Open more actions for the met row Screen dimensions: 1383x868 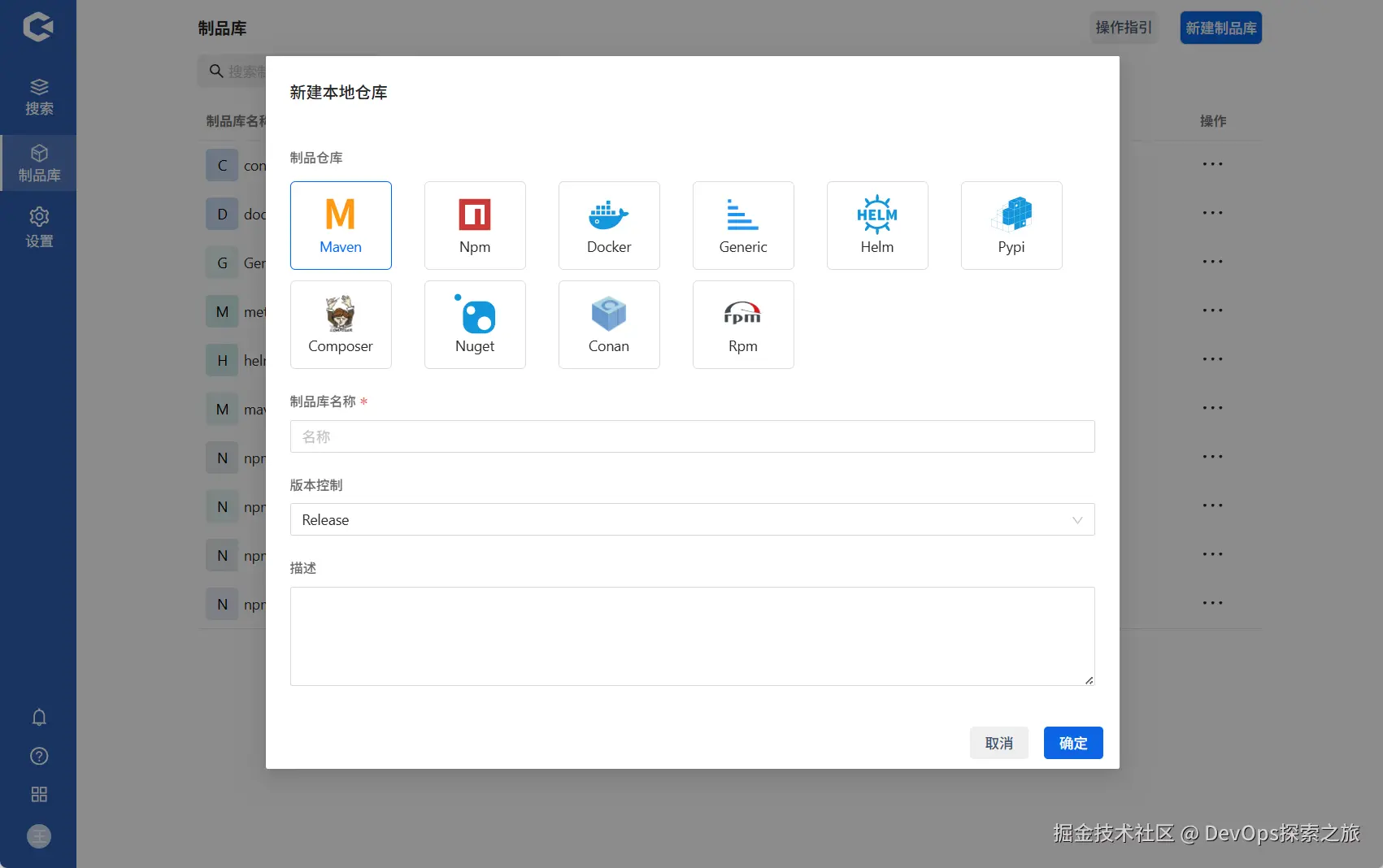(1213, 310)
